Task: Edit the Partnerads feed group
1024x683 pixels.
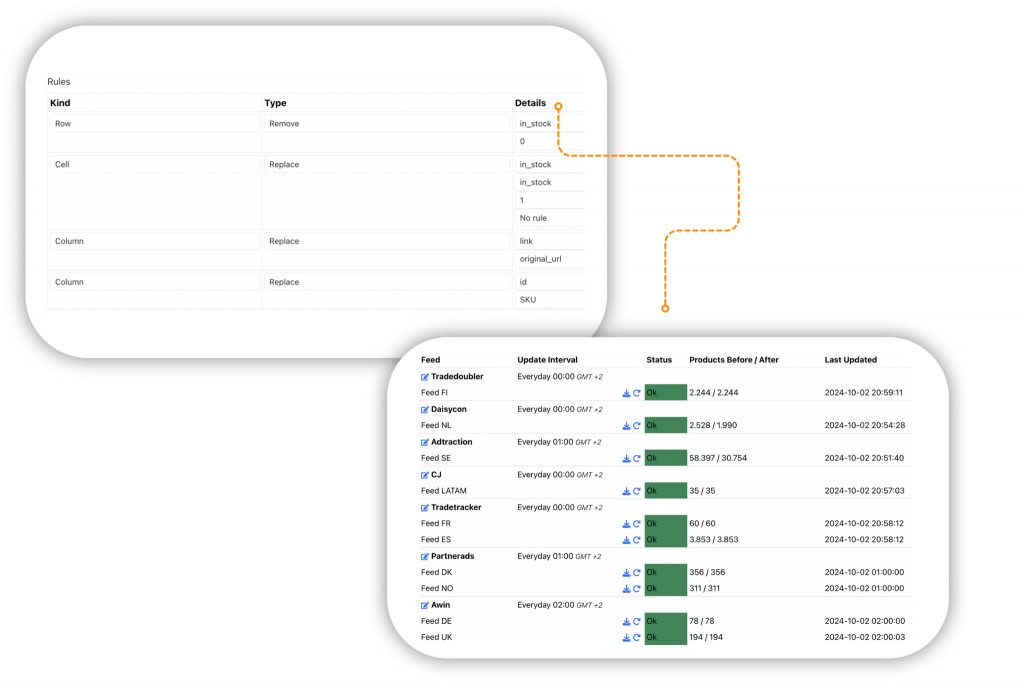Action: (x=425, y=556)
